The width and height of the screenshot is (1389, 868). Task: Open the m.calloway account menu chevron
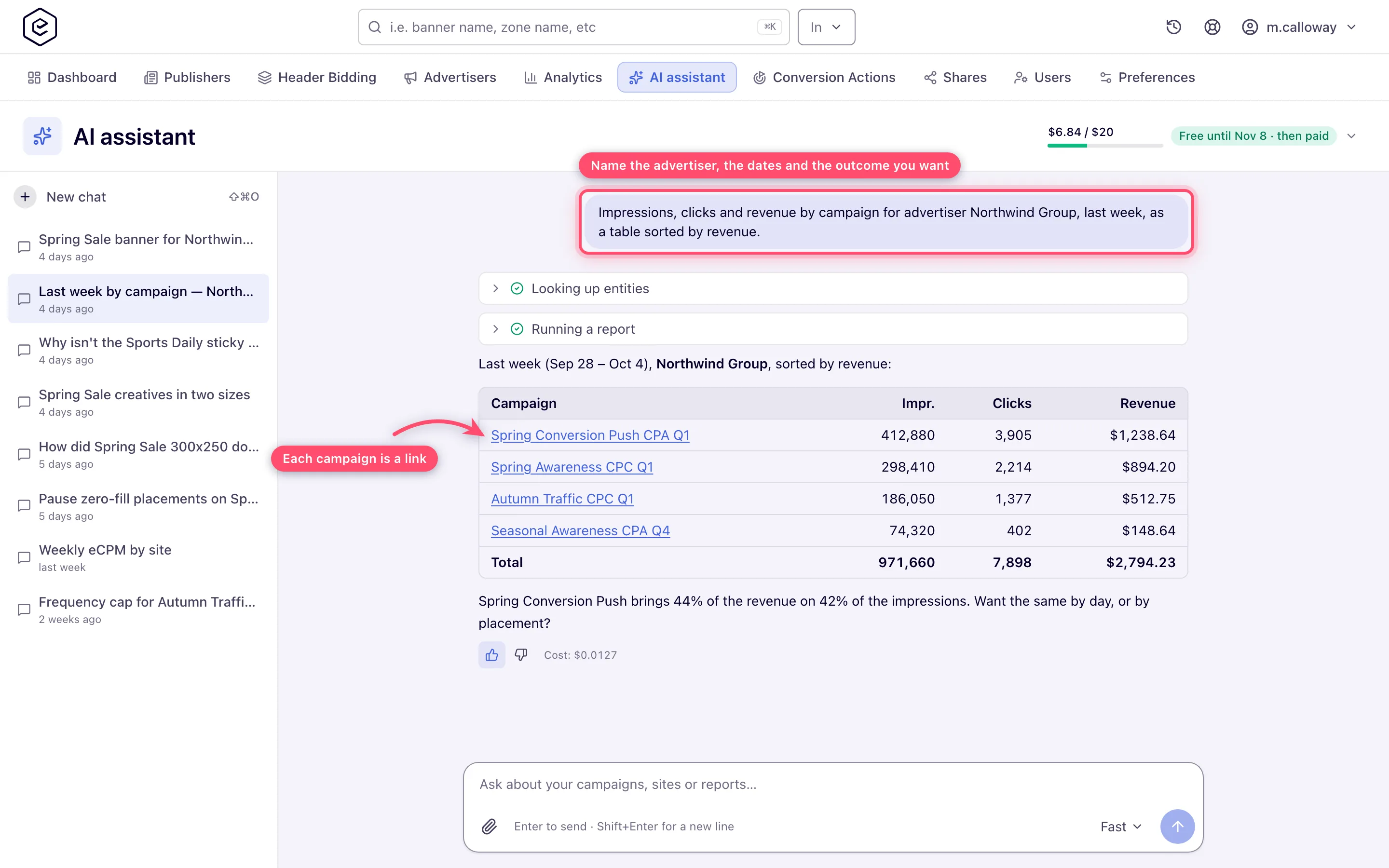coord(1351,27)
